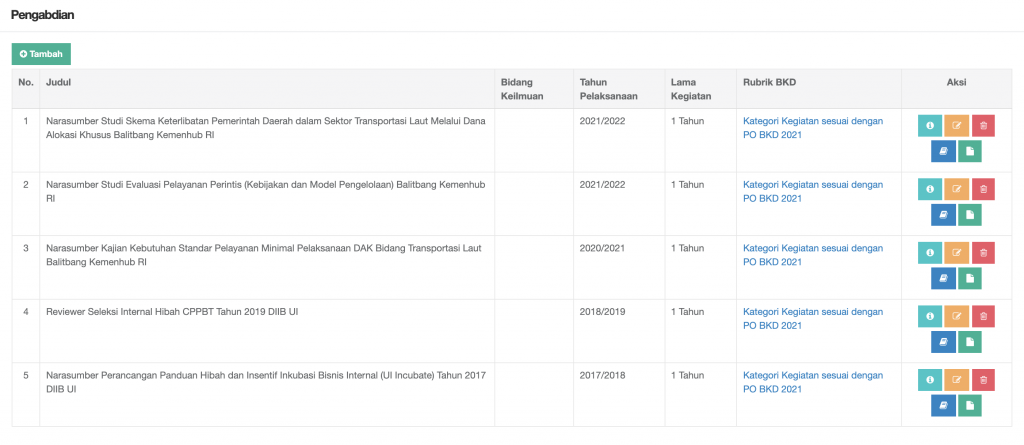Open info for Reviewer Seleksi Internal Hibah row
Viewport: 1024px width, 445px height.
point(930,316)
